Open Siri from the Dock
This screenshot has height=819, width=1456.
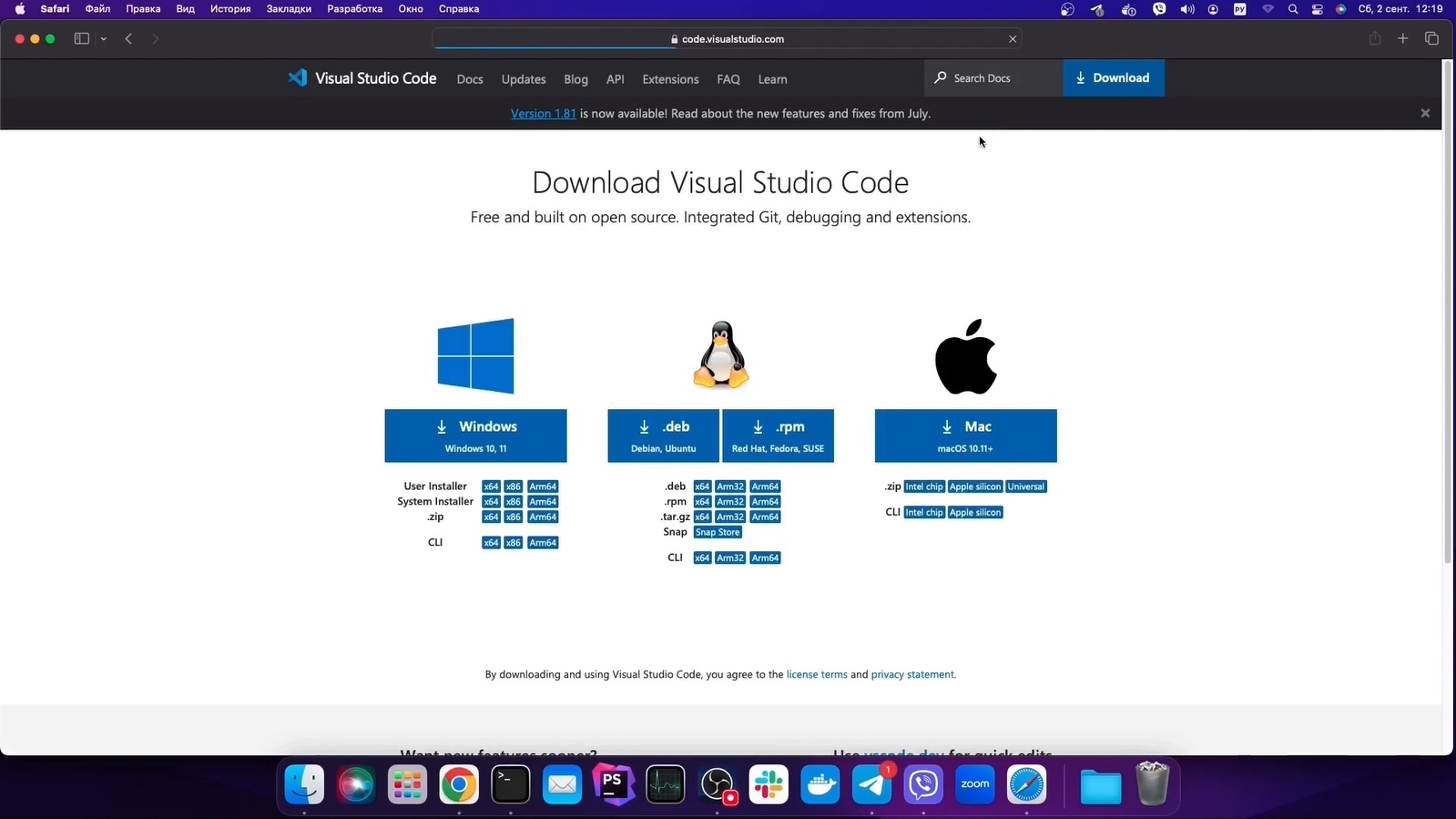coord(356,784)
